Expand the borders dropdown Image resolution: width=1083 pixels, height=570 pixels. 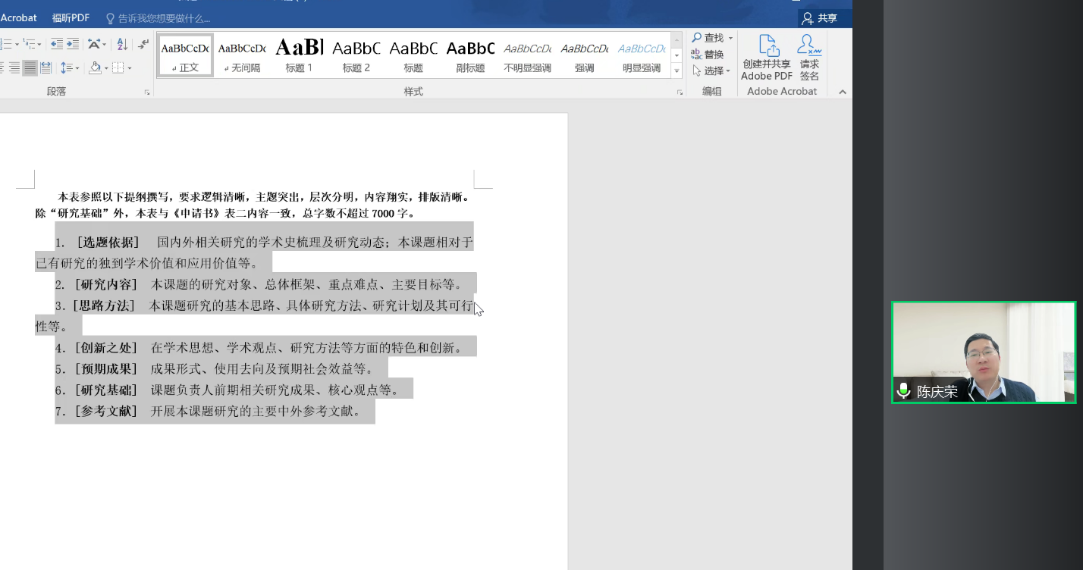[x=129, y=68]
